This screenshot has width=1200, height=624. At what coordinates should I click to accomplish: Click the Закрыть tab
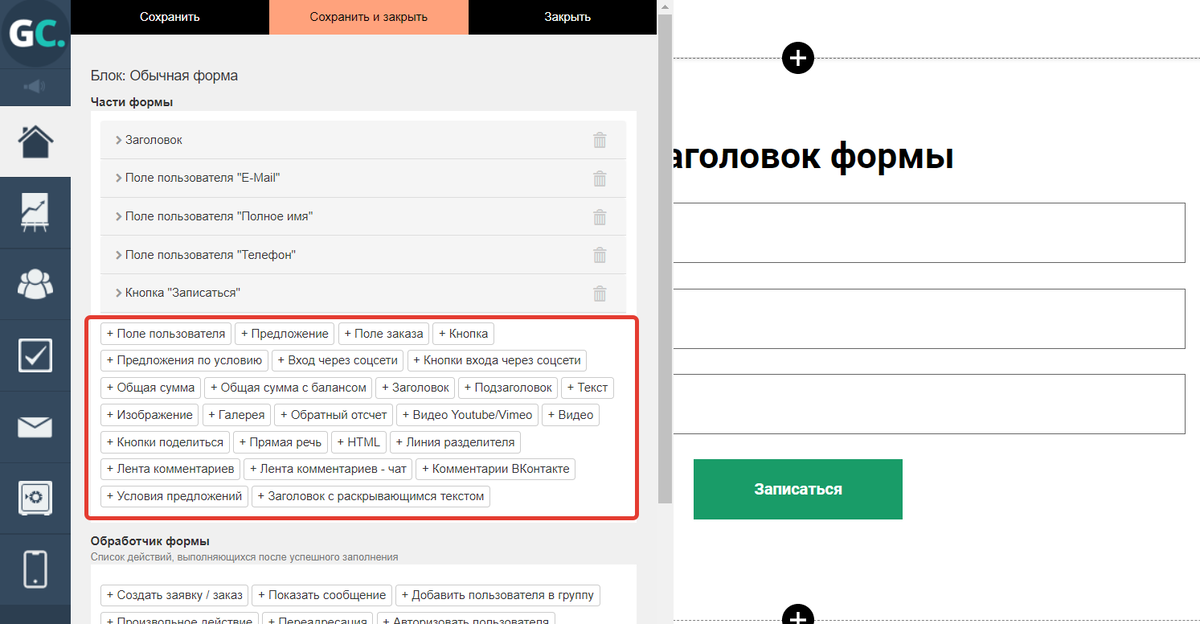pos(567,17)
